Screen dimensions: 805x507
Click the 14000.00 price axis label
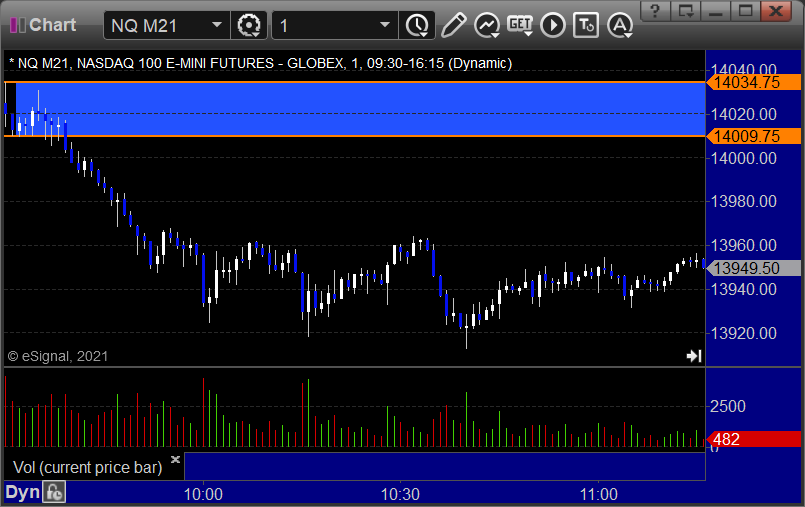pos(743,158)
